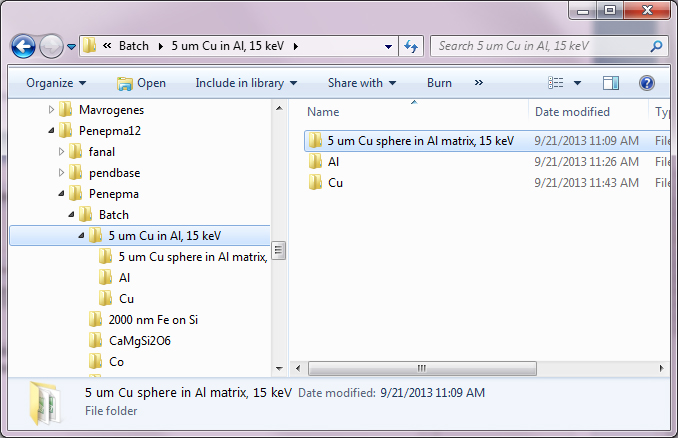Screen dimensions: 678x438
Task: Open the Share with menu
Action: tap(361, 83)
